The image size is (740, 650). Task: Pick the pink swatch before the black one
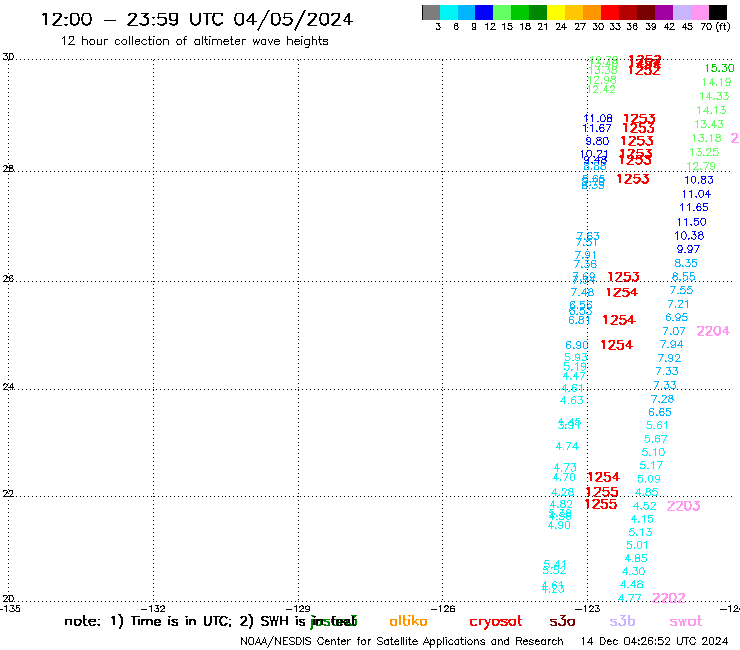tap(699, 12)
